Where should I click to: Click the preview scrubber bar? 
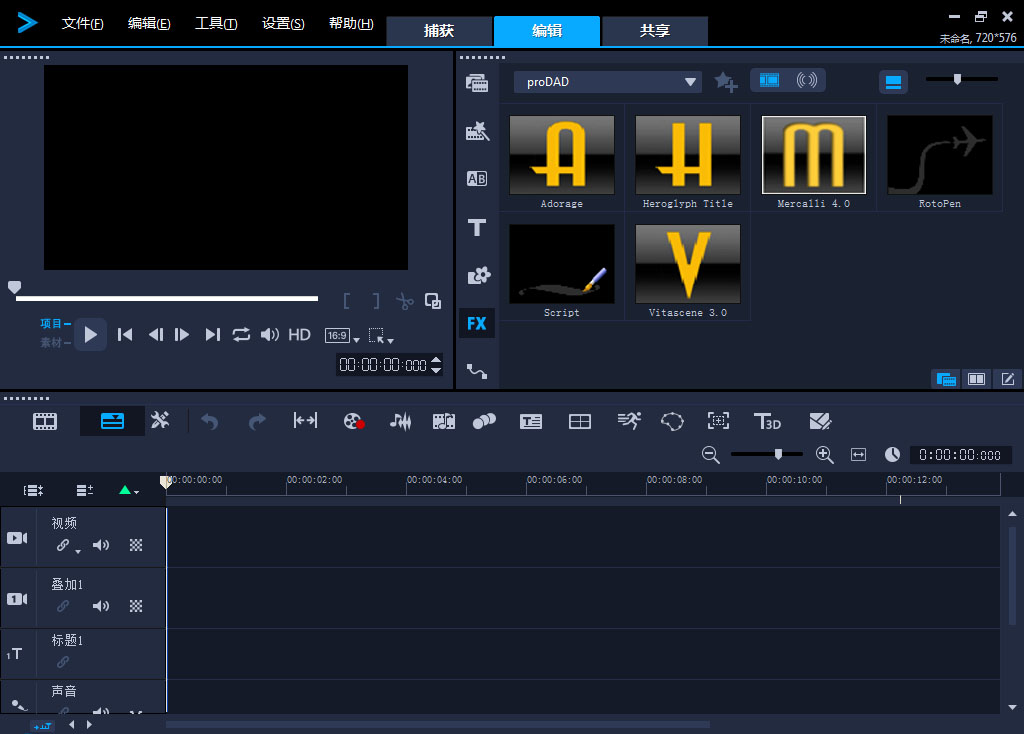(x=167, y=298)
